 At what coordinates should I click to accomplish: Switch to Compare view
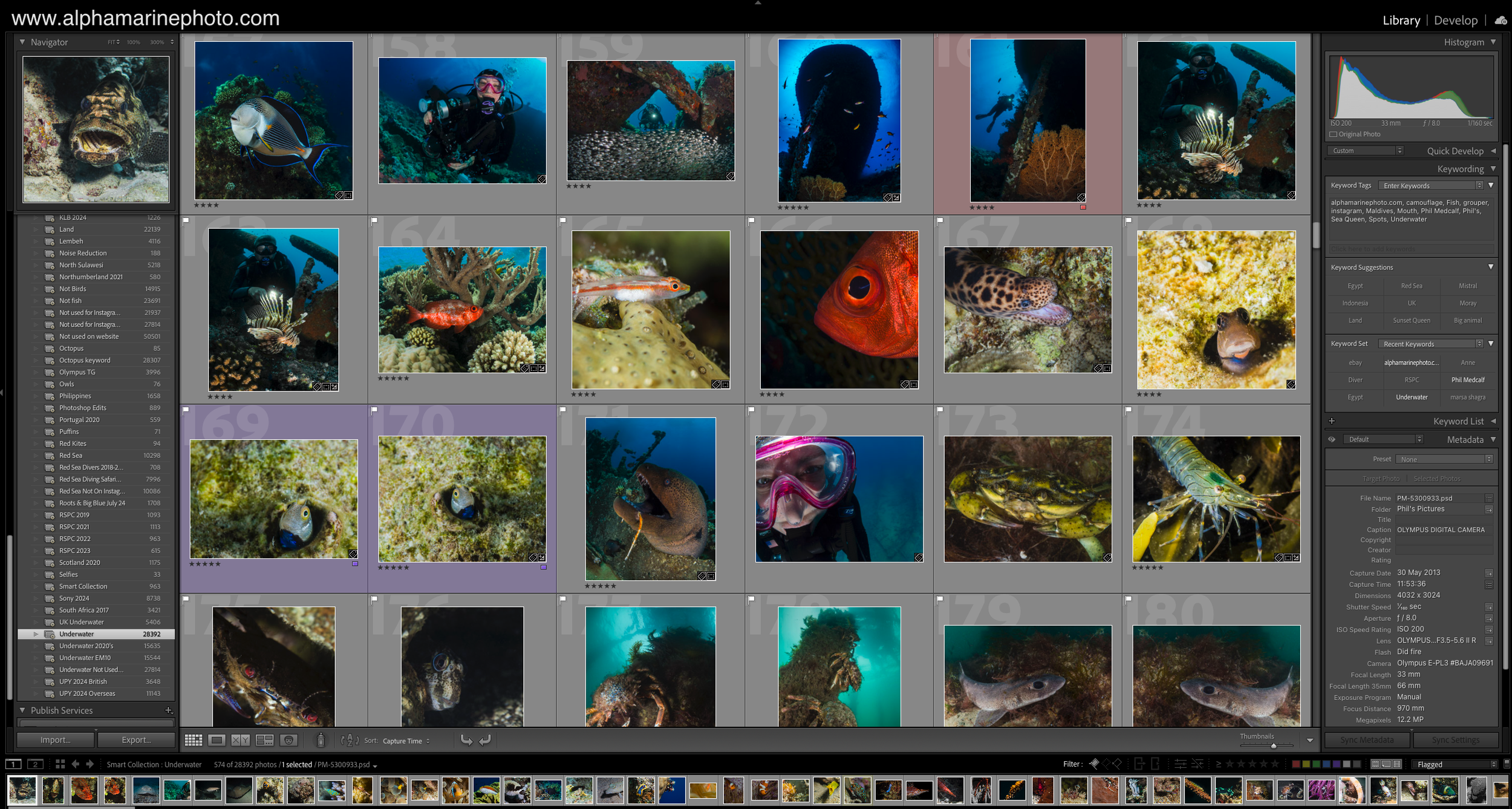[239, 740]
